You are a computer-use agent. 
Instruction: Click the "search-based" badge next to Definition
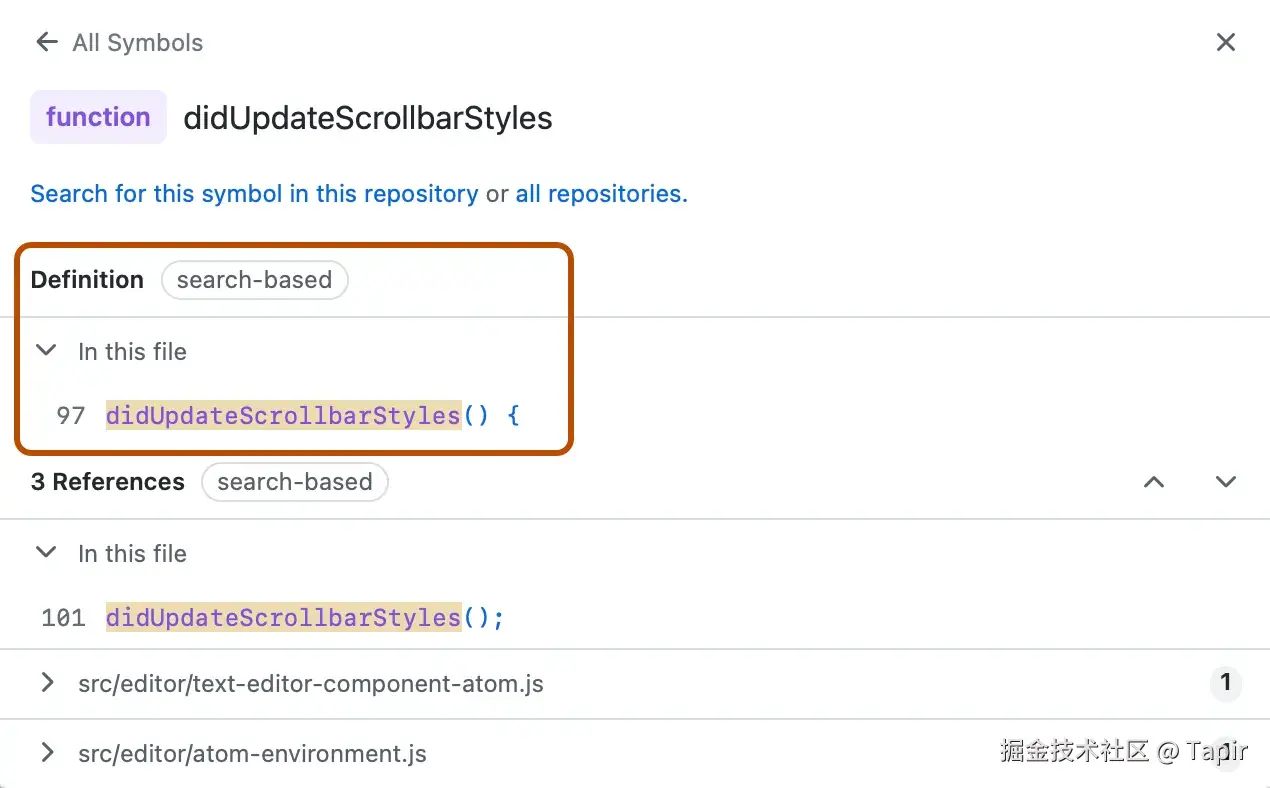pyautogui.click(x=254, y=280)
